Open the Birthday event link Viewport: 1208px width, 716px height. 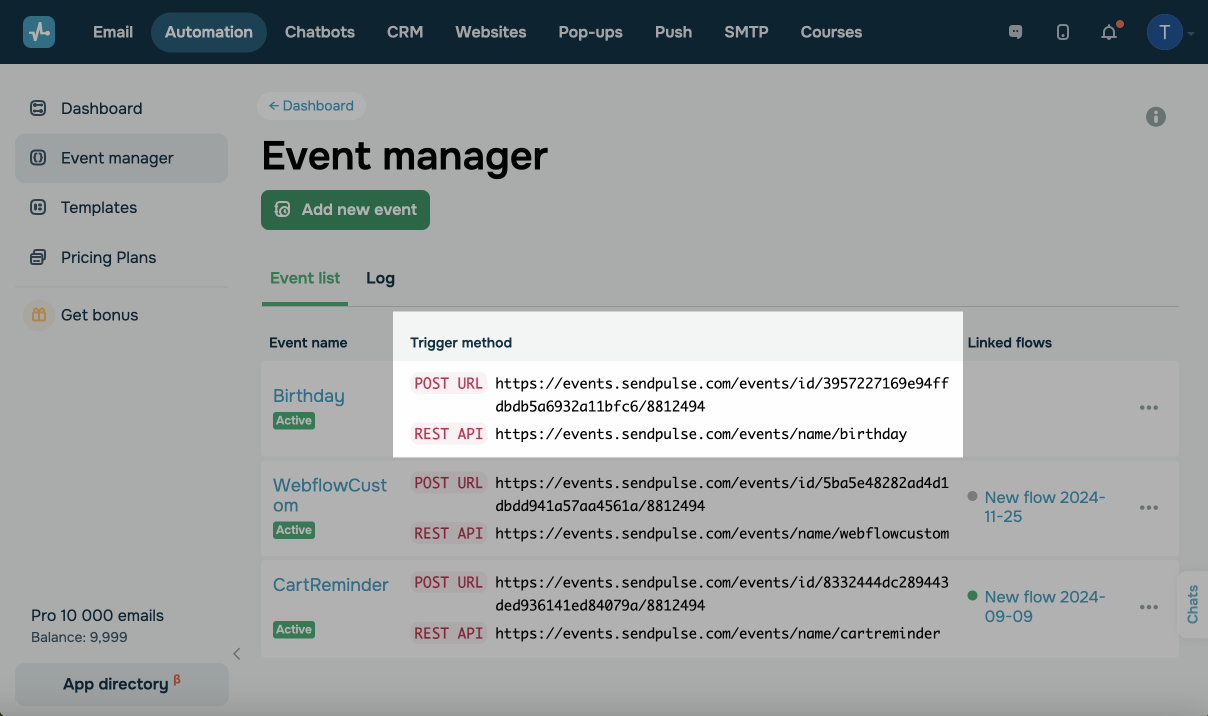click(x=308, y=396)
